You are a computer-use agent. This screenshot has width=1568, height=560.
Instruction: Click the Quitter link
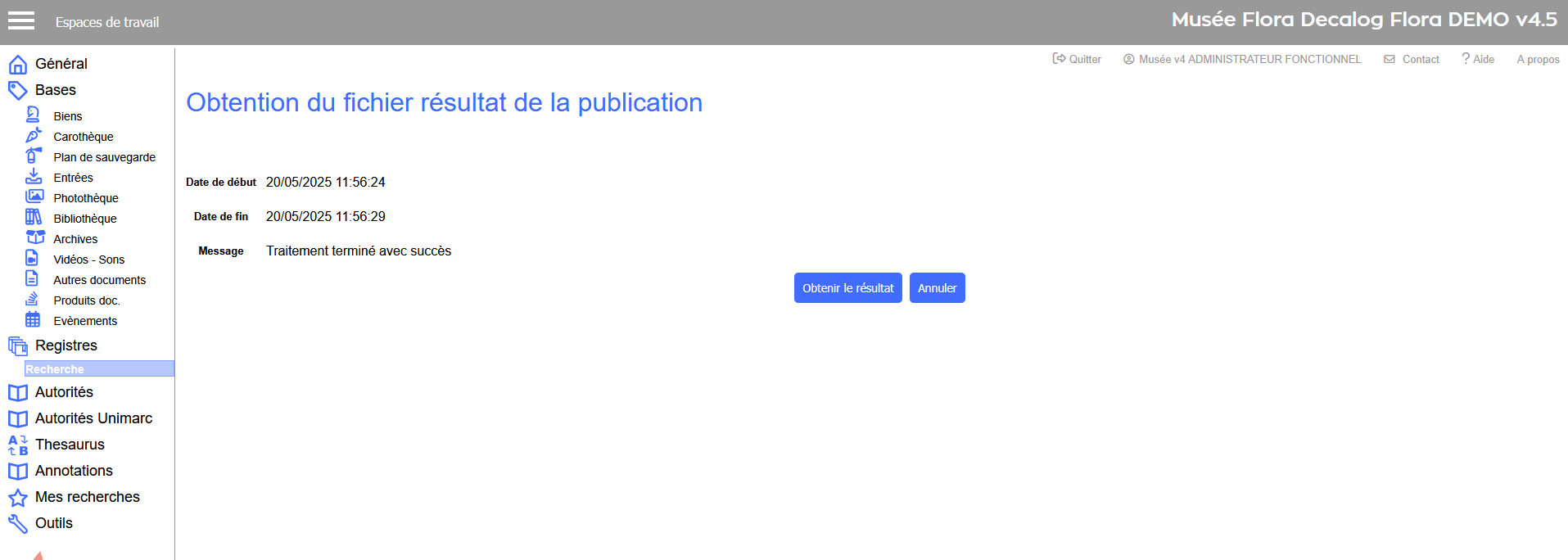pyautogui.click(x=1077, y=59)
